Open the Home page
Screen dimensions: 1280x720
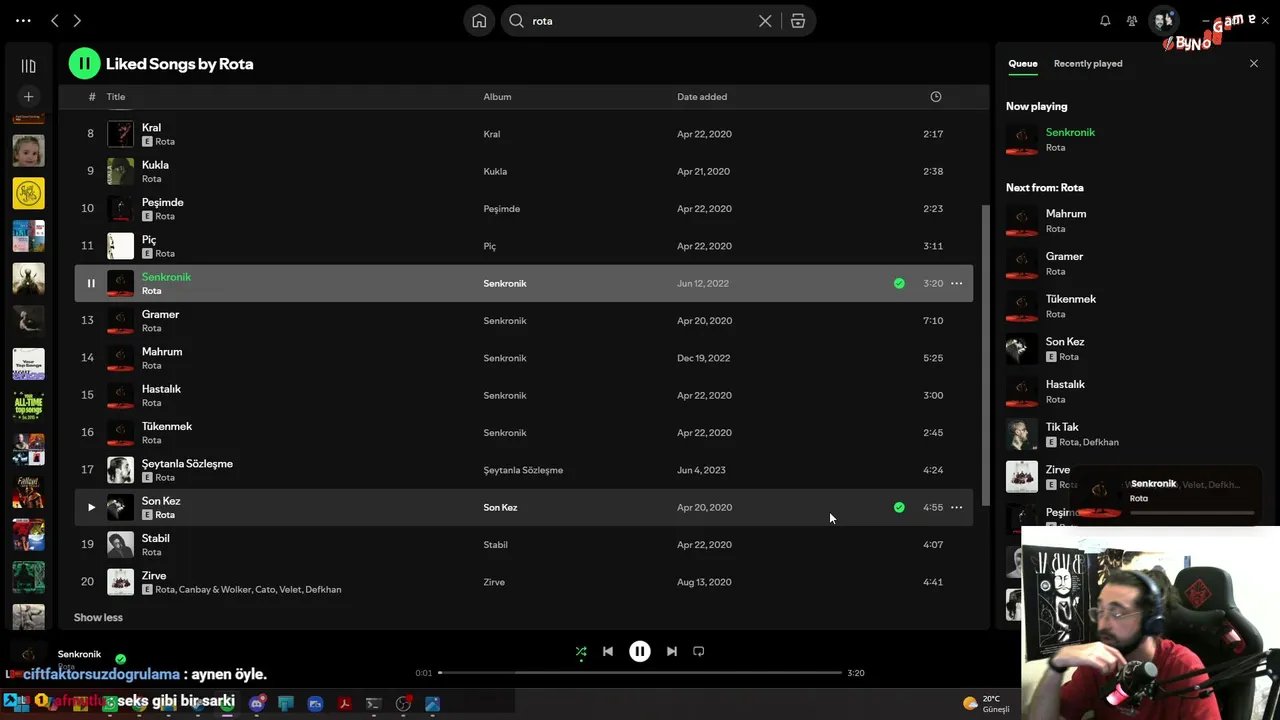coord(480,21)
